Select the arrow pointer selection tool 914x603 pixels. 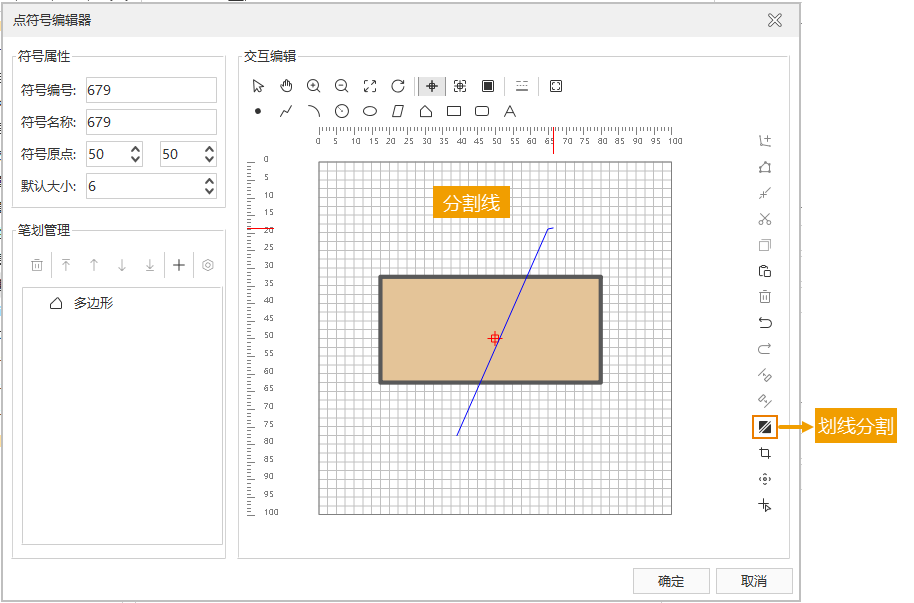point(258,86)
